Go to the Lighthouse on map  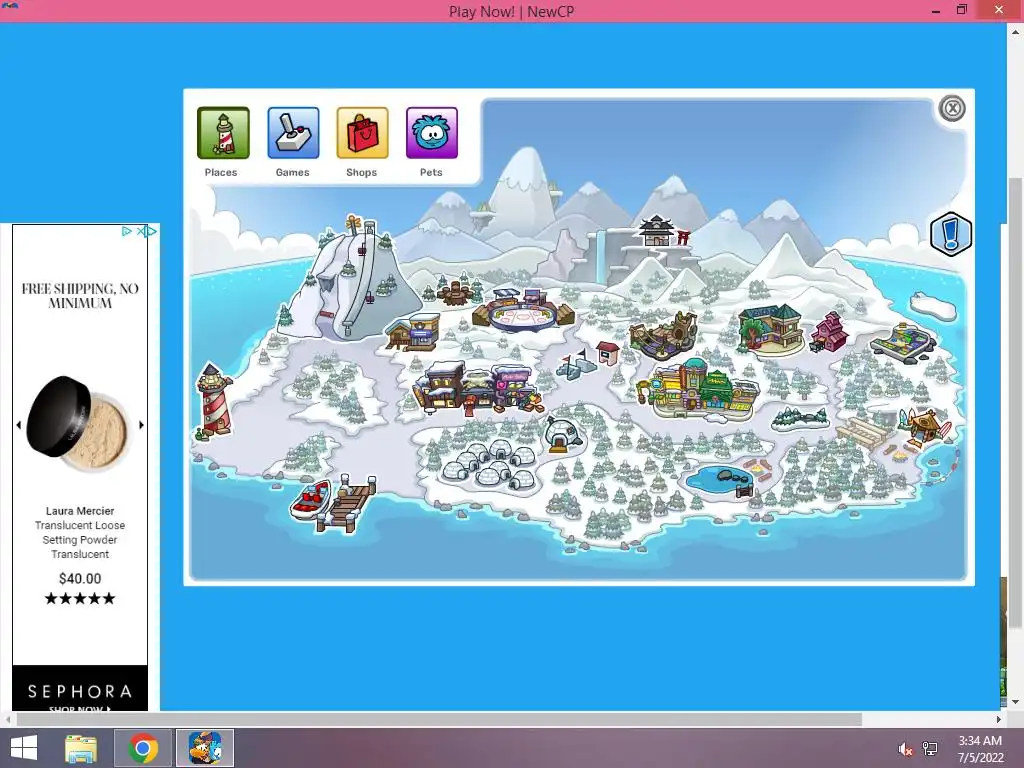click(214, 401)
